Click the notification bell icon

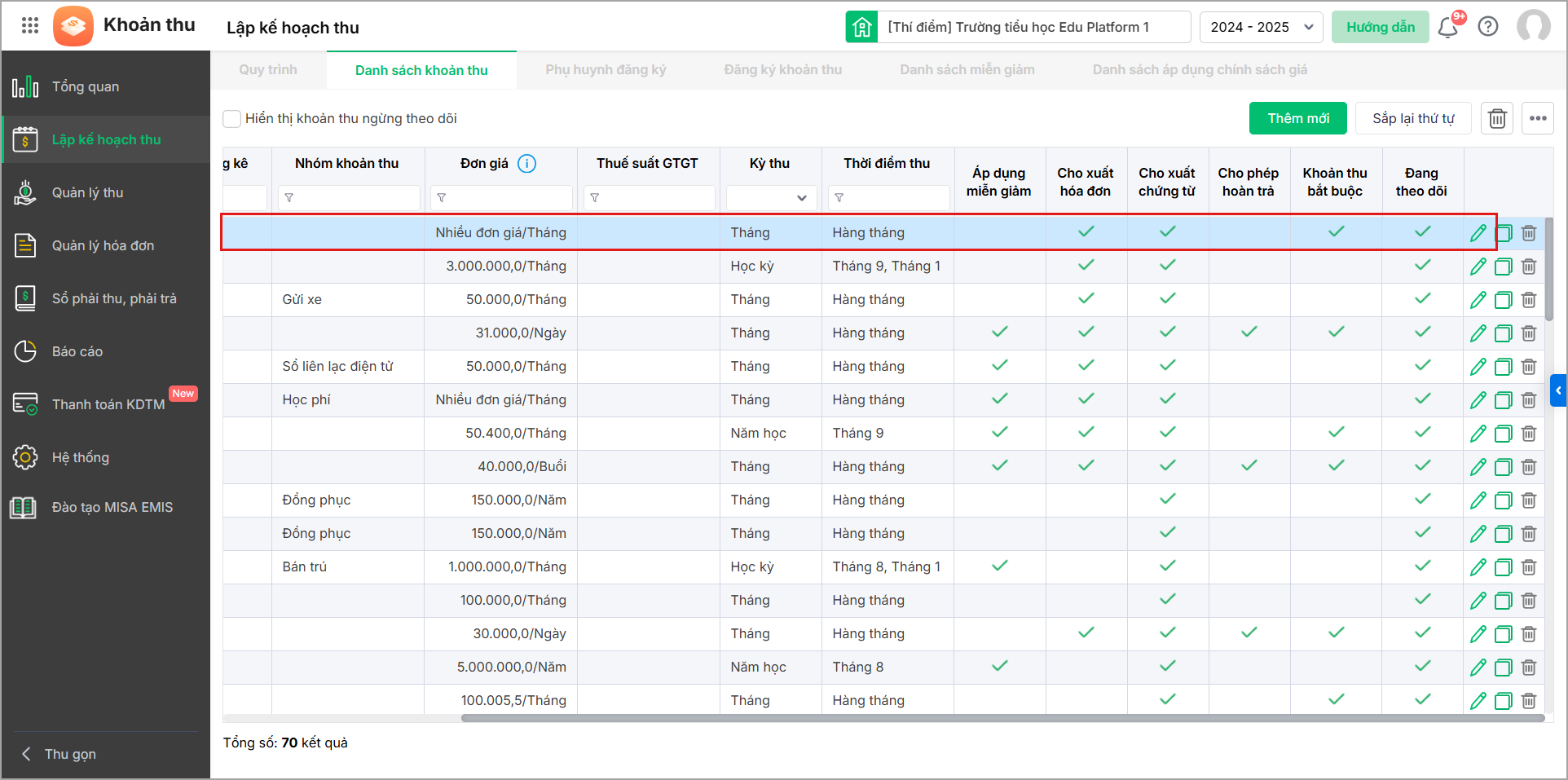(x=1447, y=28)
